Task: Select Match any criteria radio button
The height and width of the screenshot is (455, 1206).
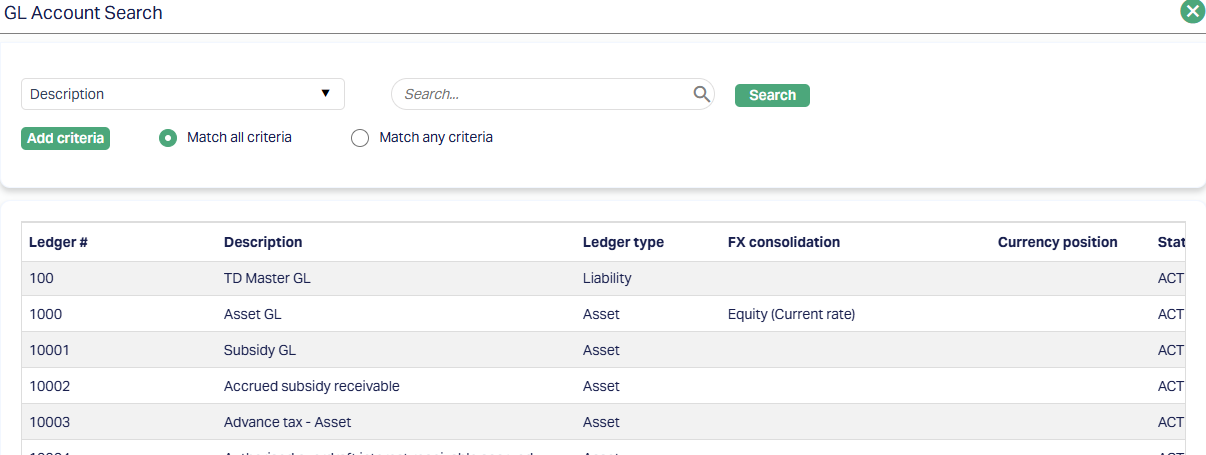Action: (x=360, y=138)
